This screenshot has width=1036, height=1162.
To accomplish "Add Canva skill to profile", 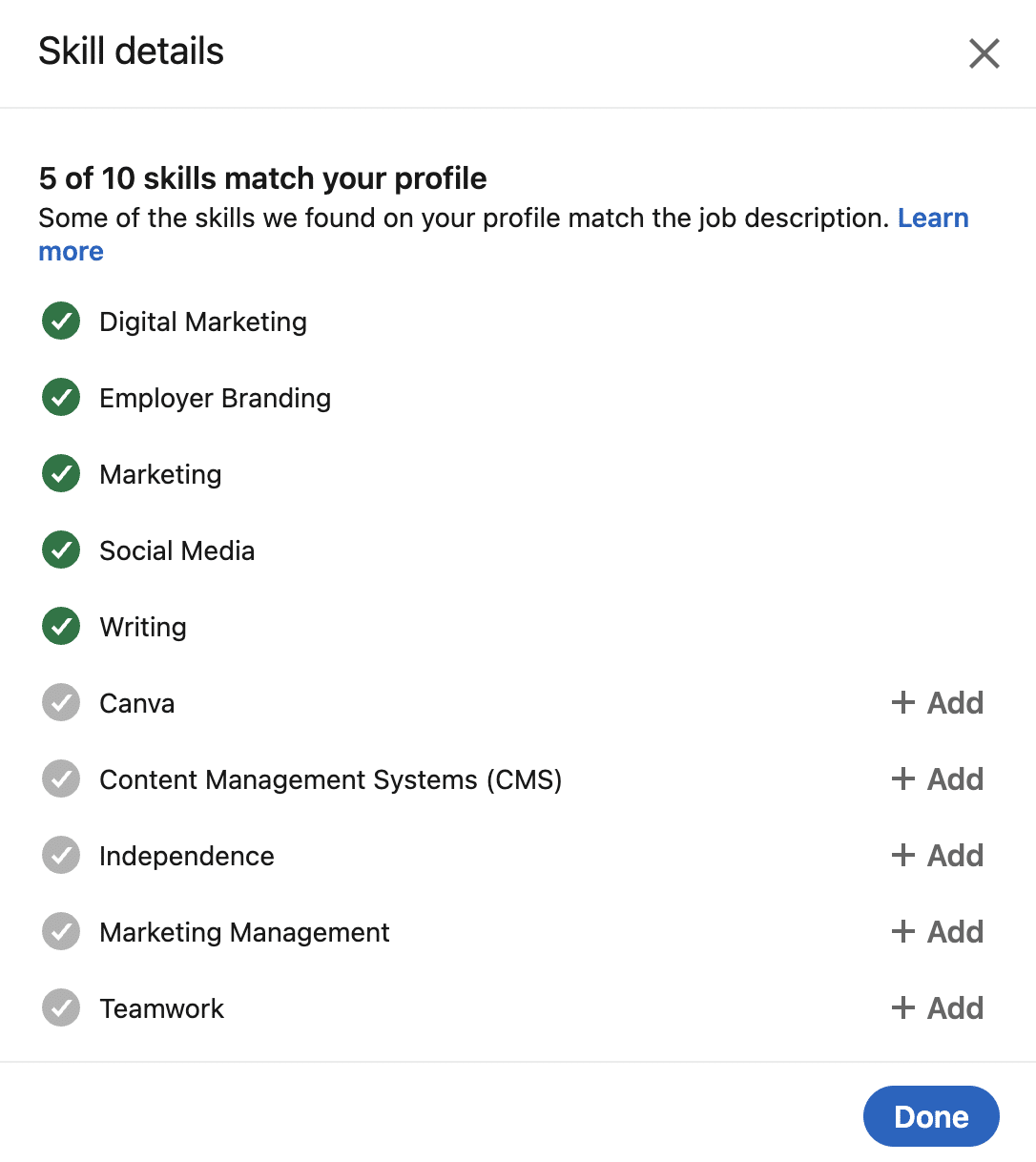I will [937, 703].
